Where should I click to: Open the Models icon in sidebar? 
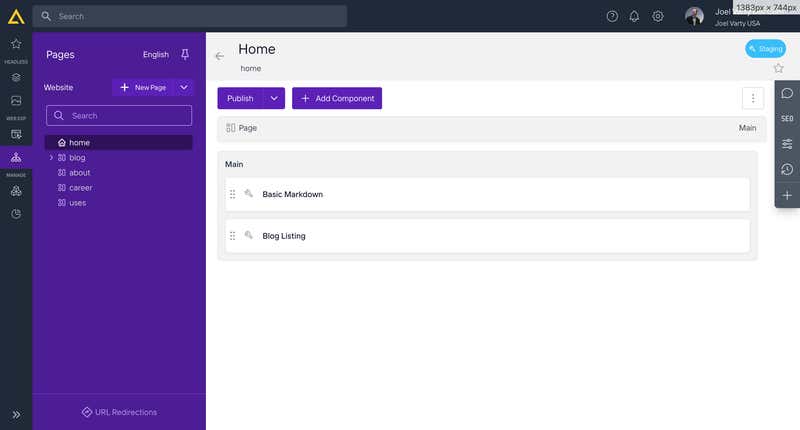point(16,191)
